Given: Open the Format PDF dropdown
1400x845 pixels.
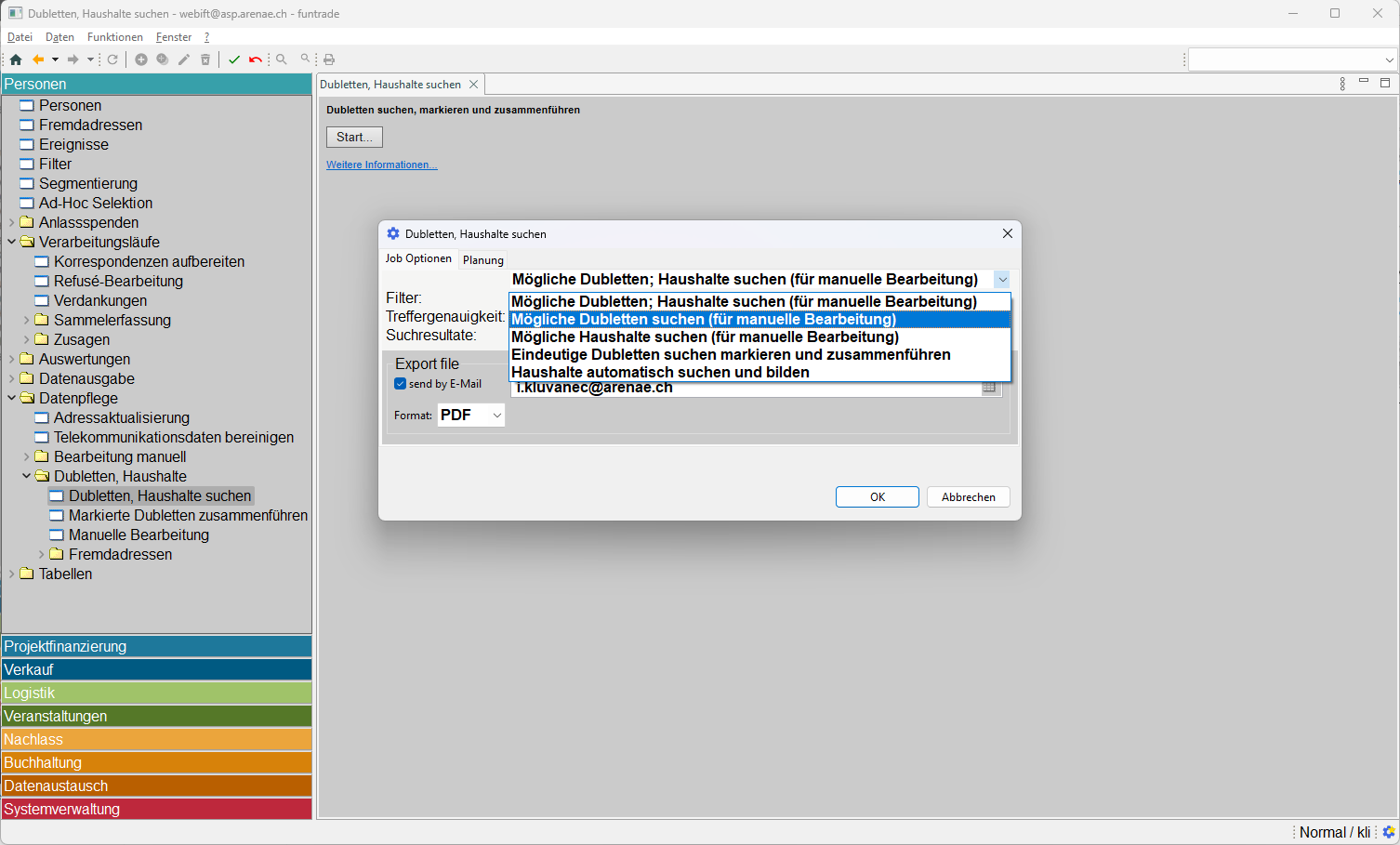Looking at the screenshot, I should 470,416.
